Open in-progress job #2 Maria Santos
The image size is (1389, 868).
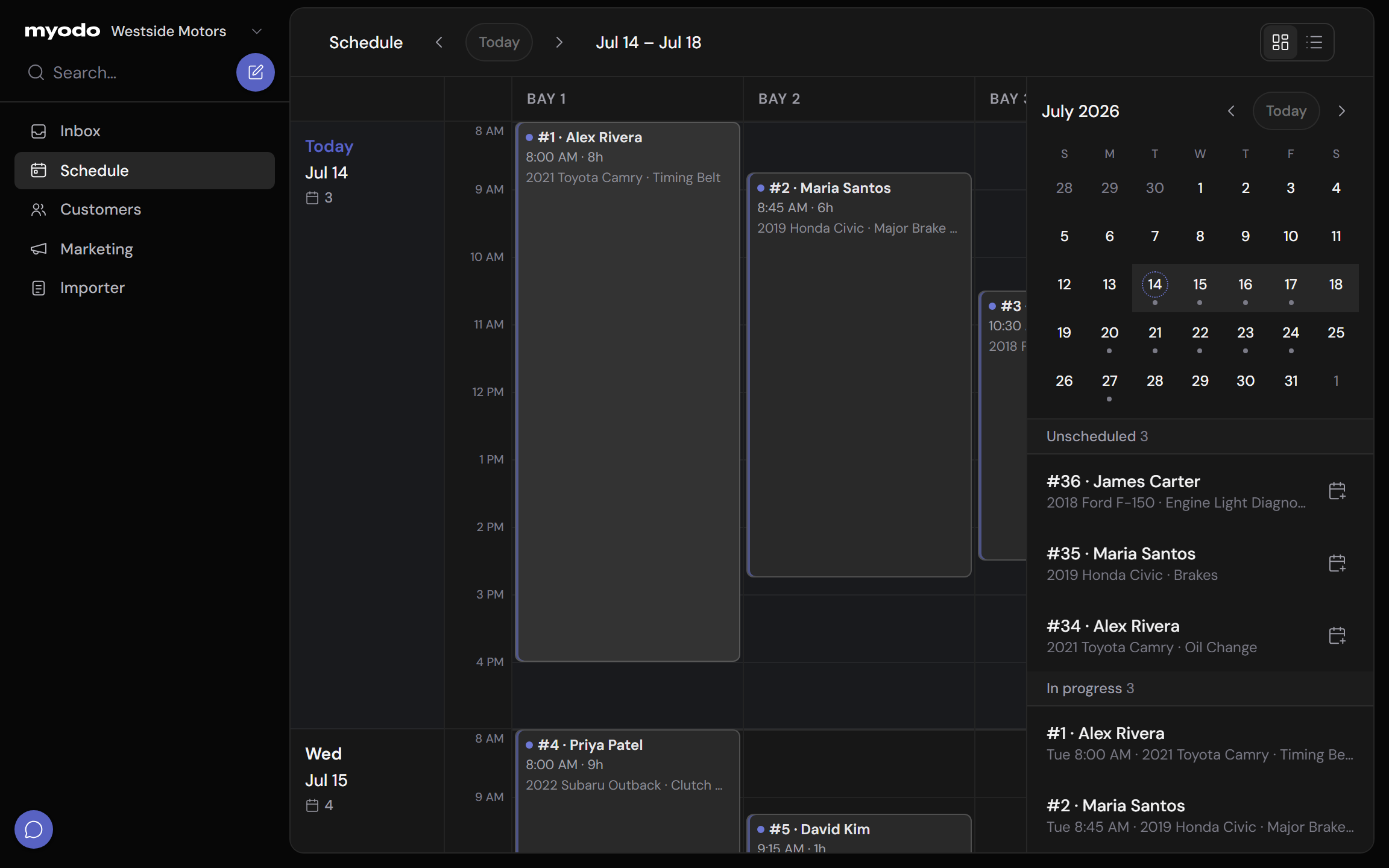(x=1200, y=816)
